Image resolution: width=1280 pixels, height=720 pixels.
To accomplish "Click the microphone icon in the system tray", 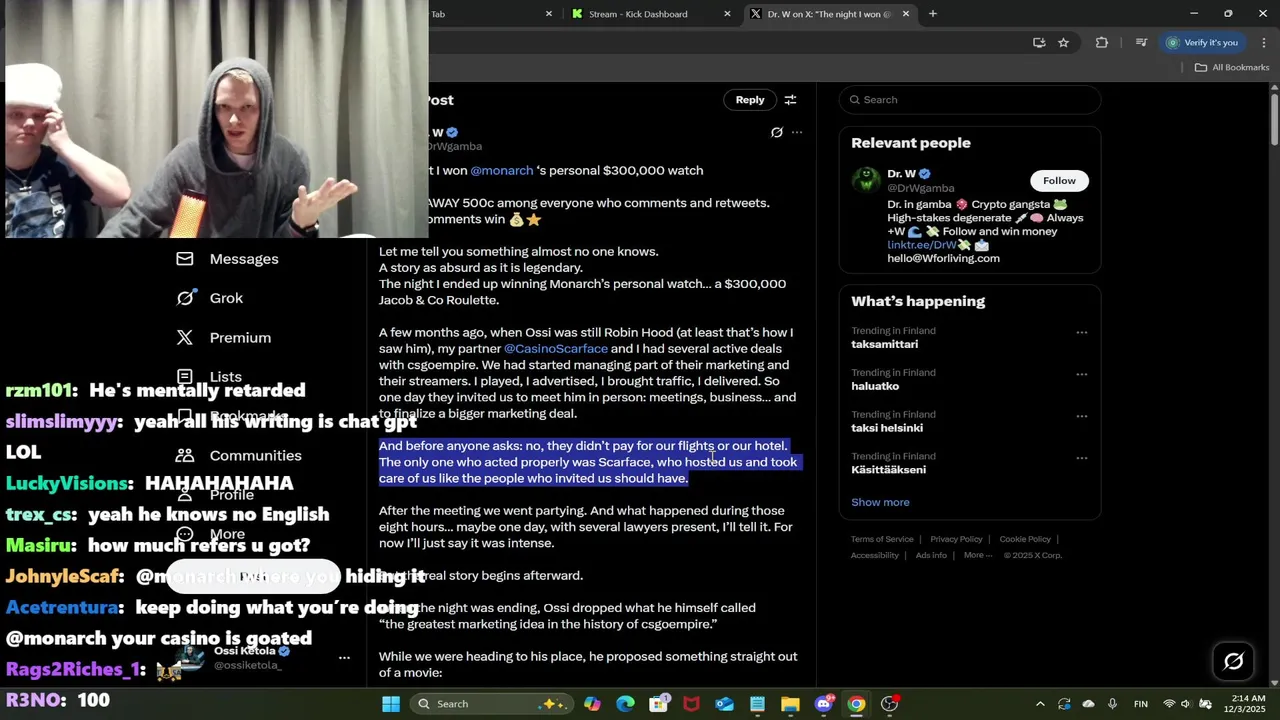I will click(x=1112, y=704).
